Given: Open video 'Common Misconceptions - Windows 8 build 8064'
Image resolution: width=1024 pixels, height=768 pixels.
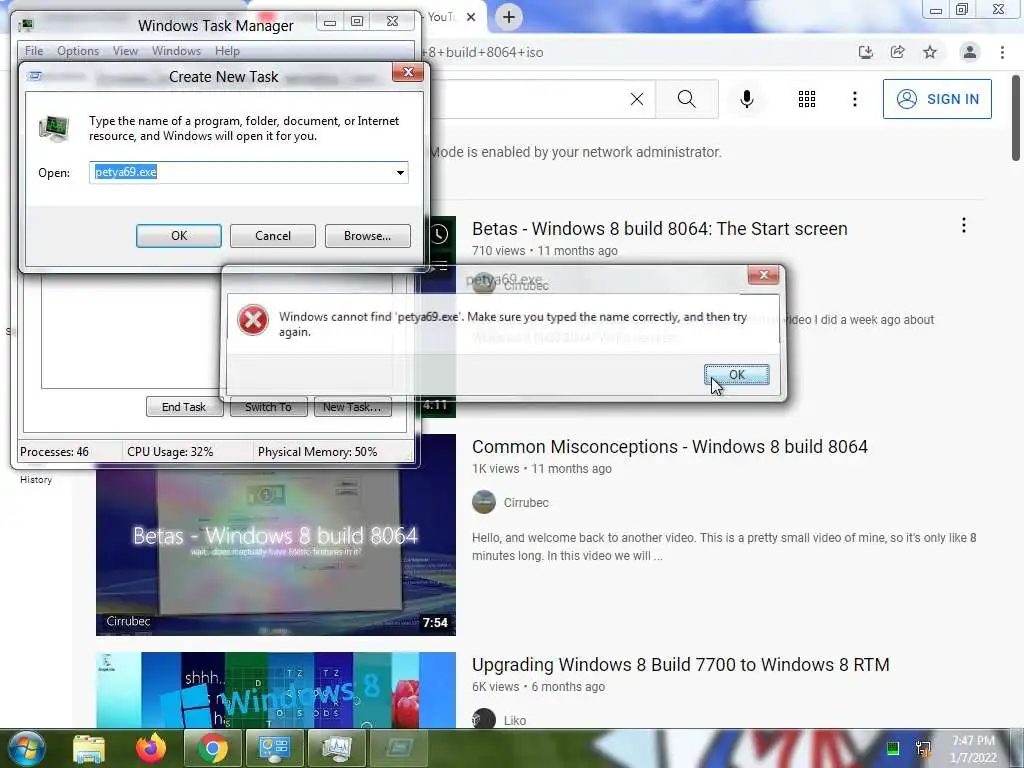Looking at the screenshot, I should pos(670,447).
